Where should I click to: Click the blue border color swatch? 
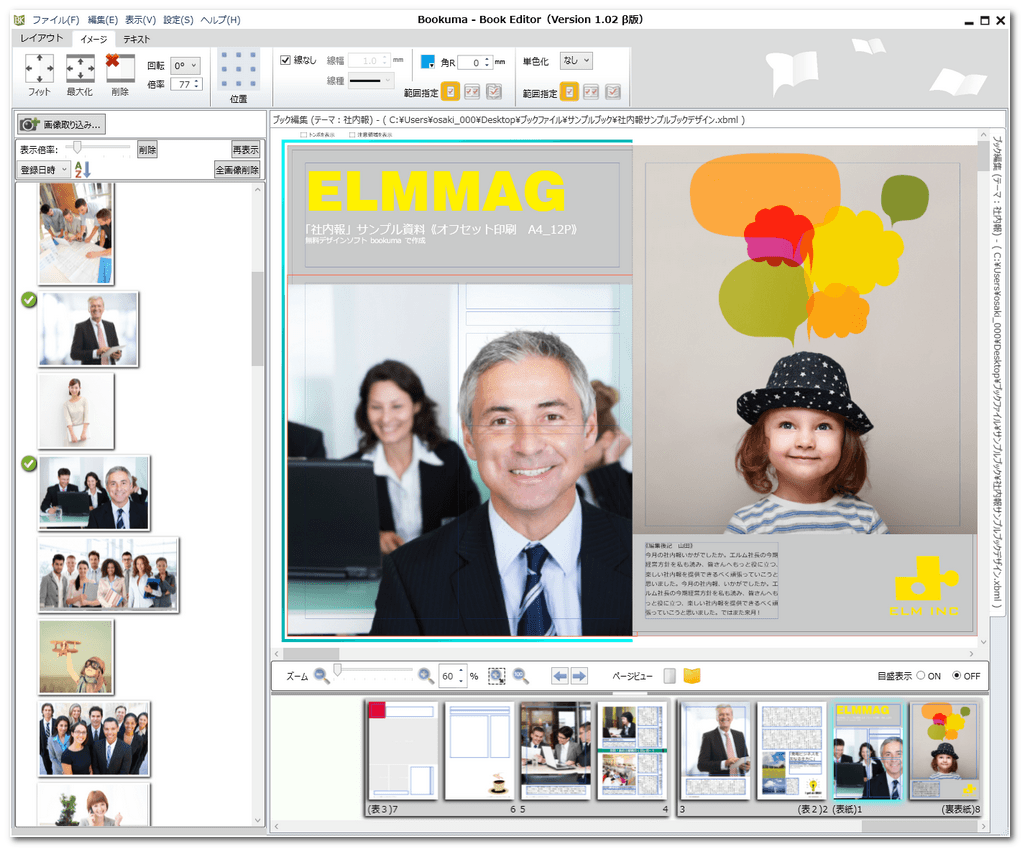click(428, 62)
